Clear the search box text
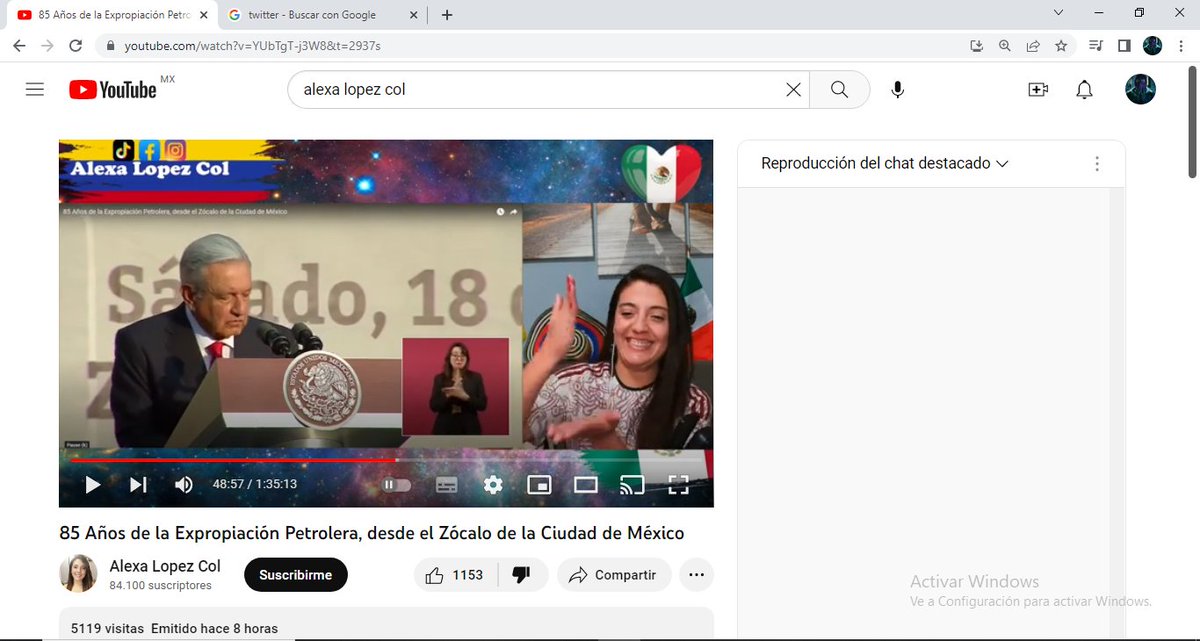The height and width of the screenshot is (641, 1200). click(793, 90)
